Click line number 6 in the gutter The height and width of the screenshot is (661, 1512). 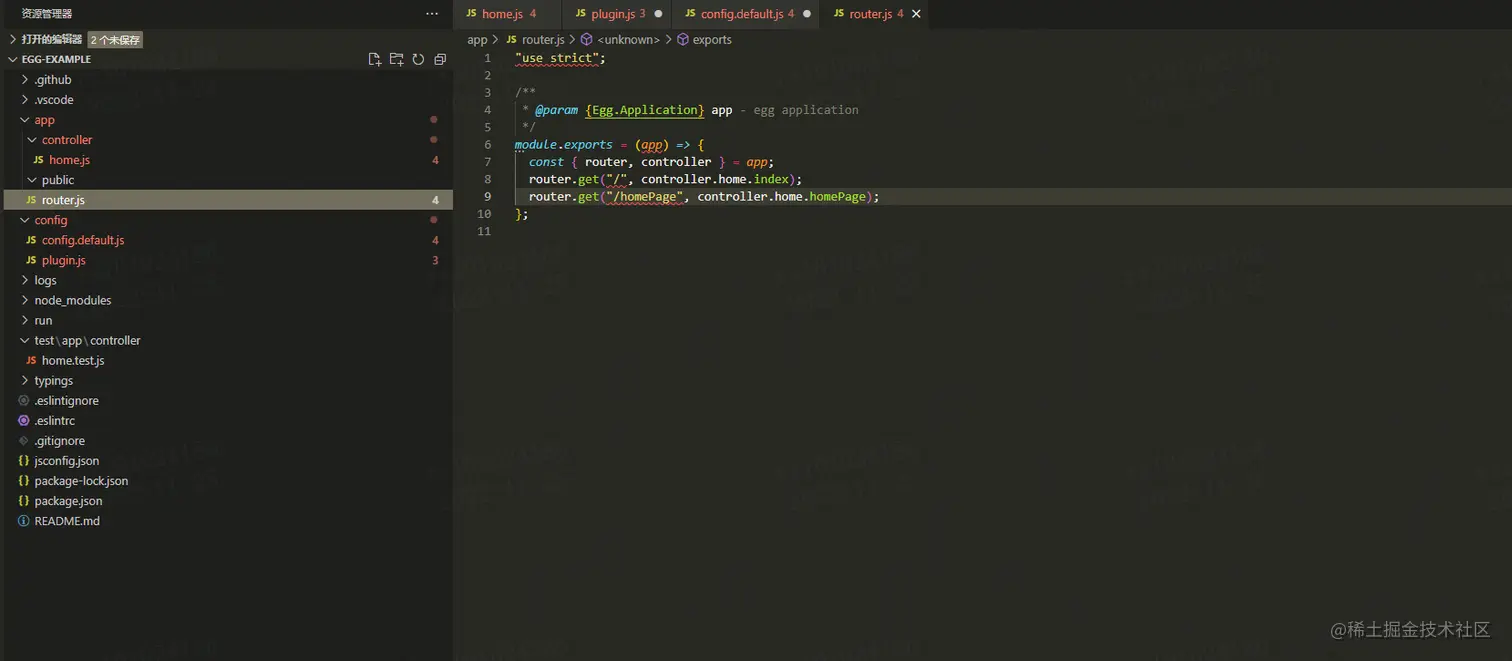[x=487, y=144]
